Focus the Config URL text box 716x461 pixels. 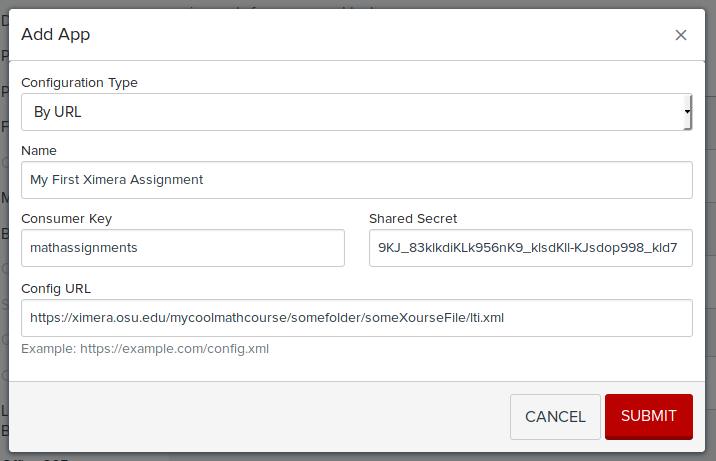point(356,318)
